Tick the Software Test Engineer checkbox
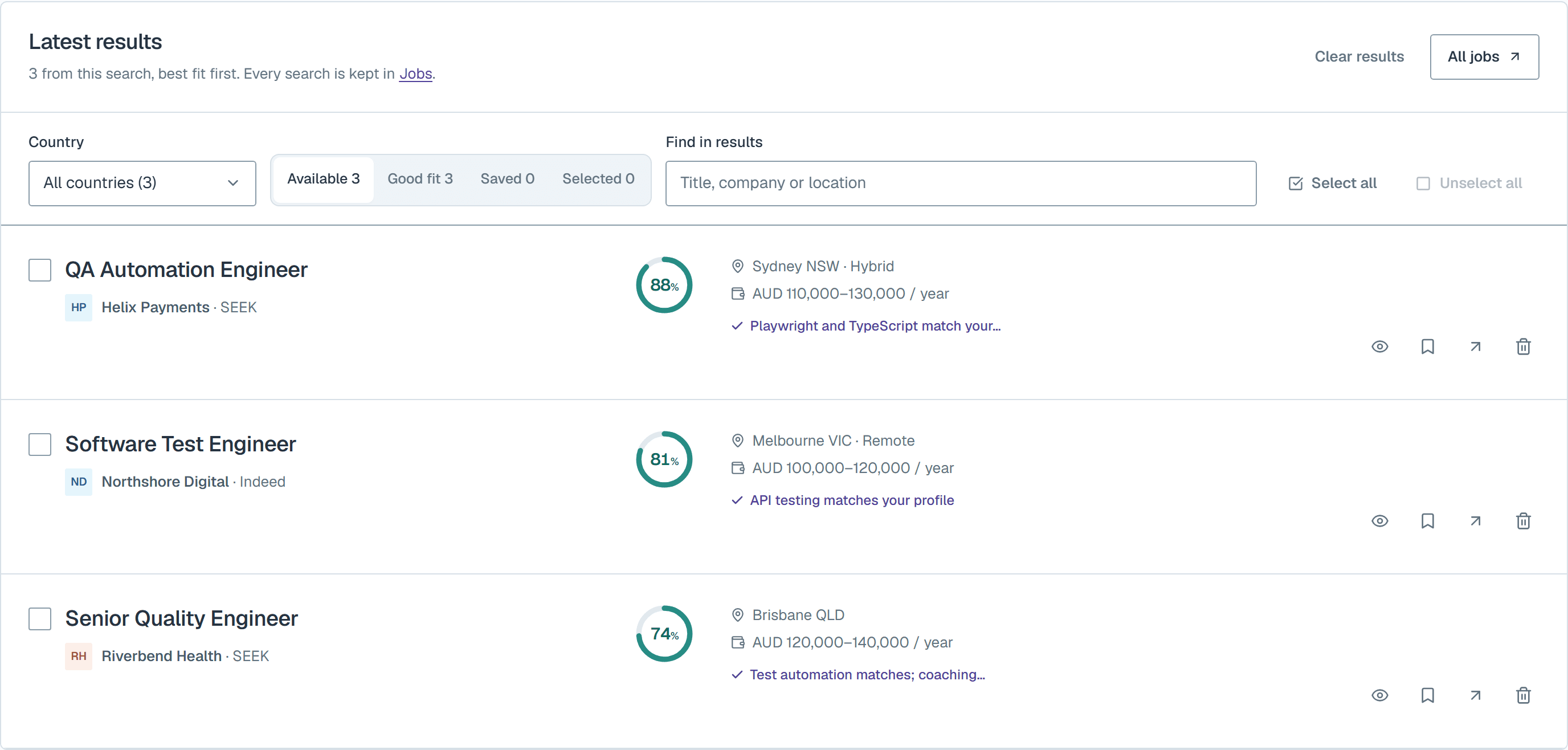Viewport: 1568px width, 750px height. [x=39, y=445]
